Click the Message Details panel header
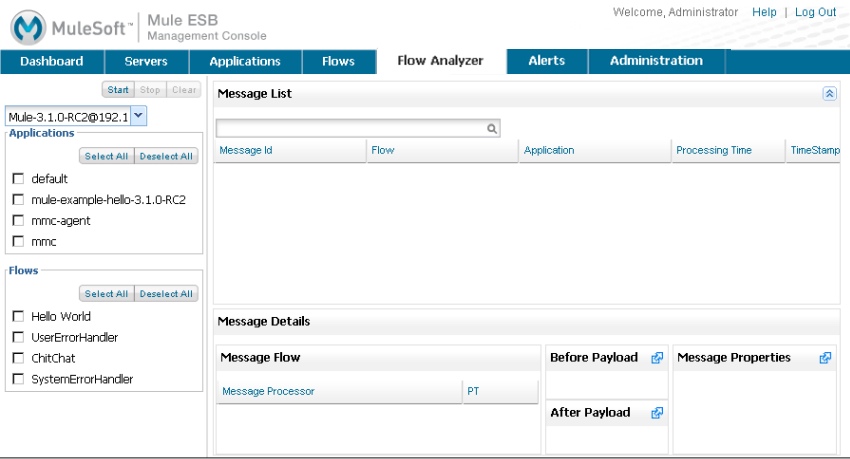The image size is (850, 459). pos(526,321)
